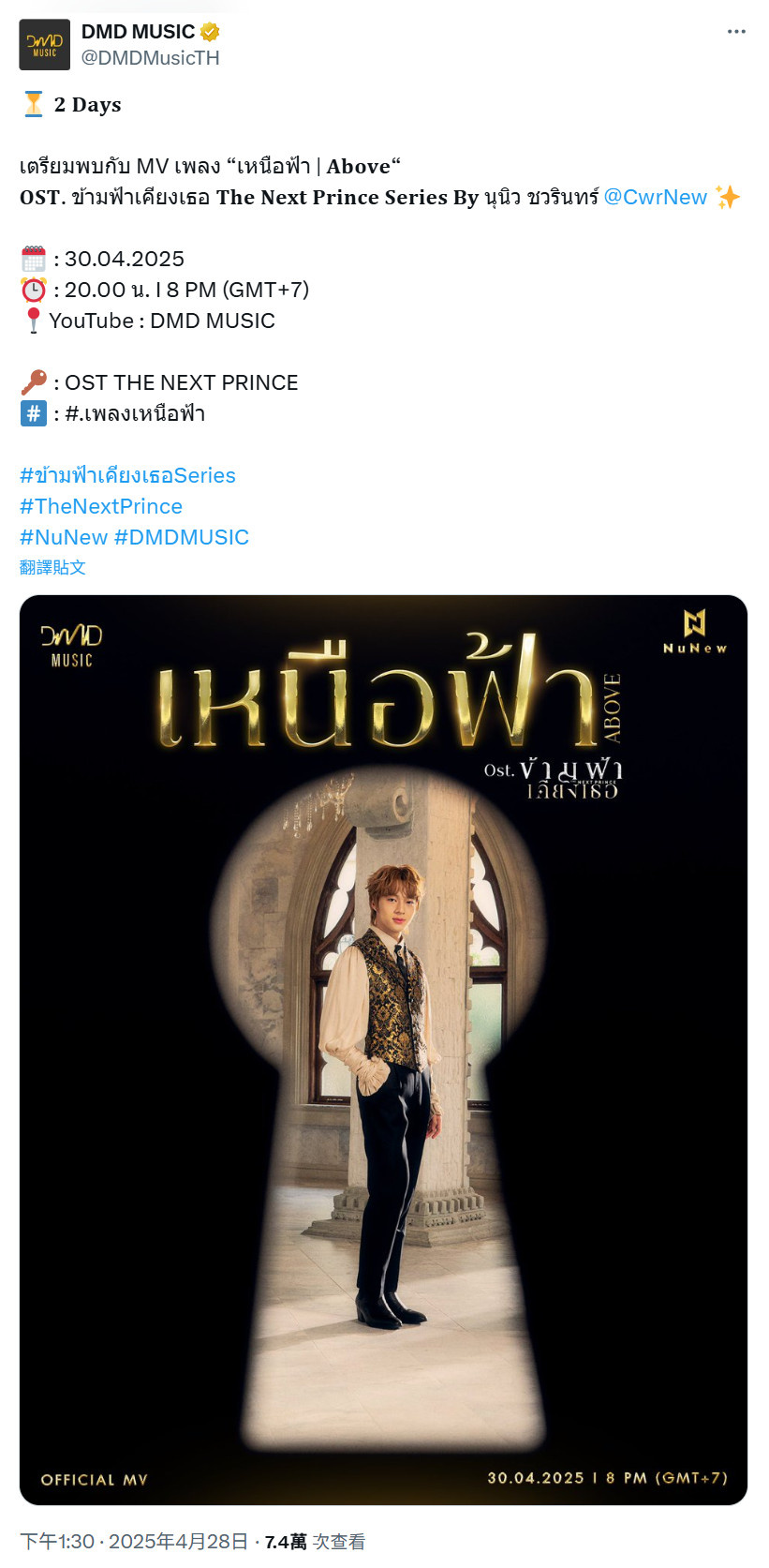This screenshot has width=769, height=1568.
Task: Click the post timestamp 下午1:30
Action: tap(57, 1542)
